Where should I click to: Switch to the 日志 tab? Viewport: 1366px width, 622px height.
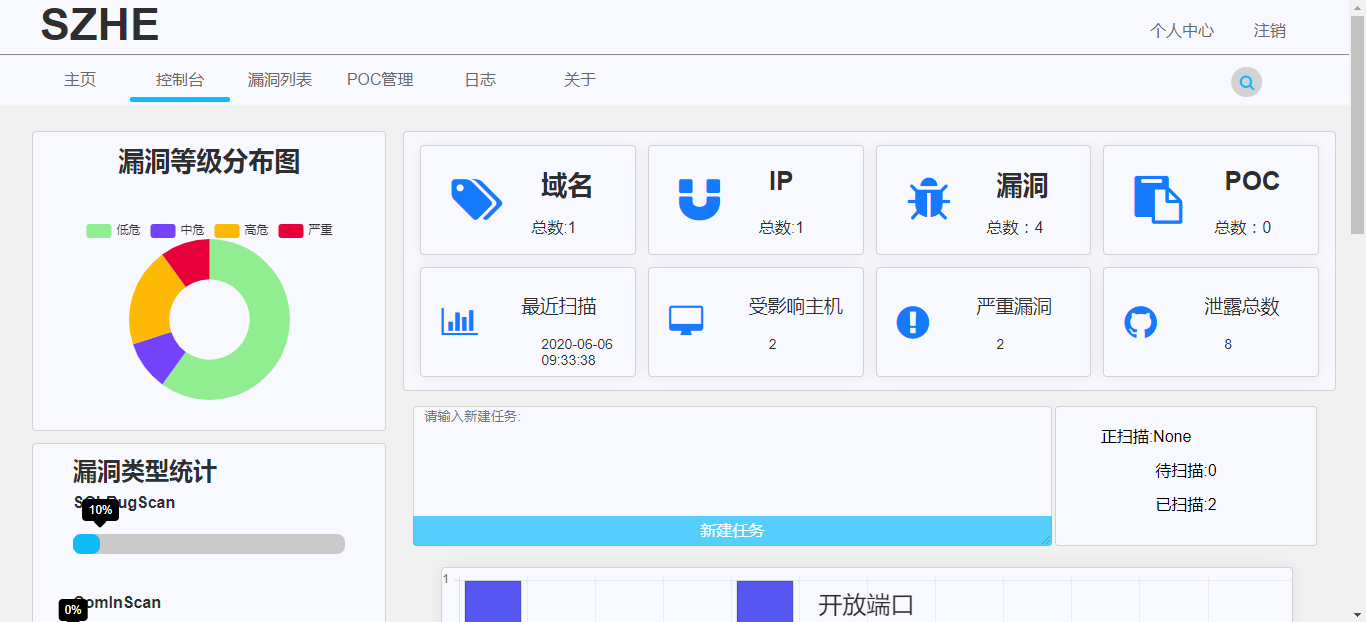(480, 79)
